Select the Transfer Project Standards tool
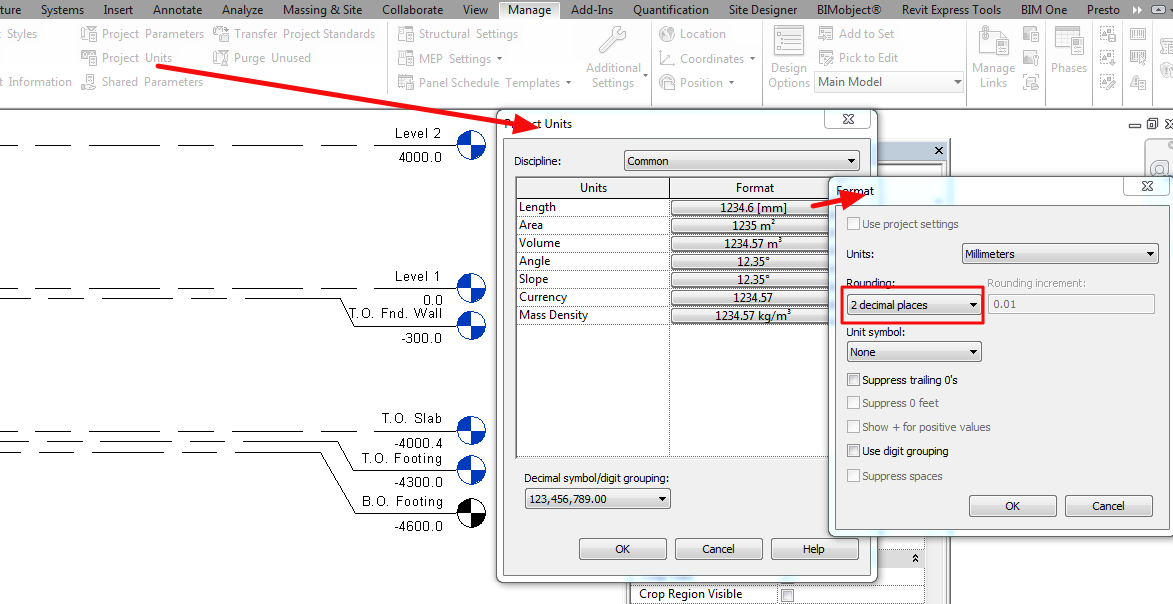The image size is (1173, 604). [295, 33]
